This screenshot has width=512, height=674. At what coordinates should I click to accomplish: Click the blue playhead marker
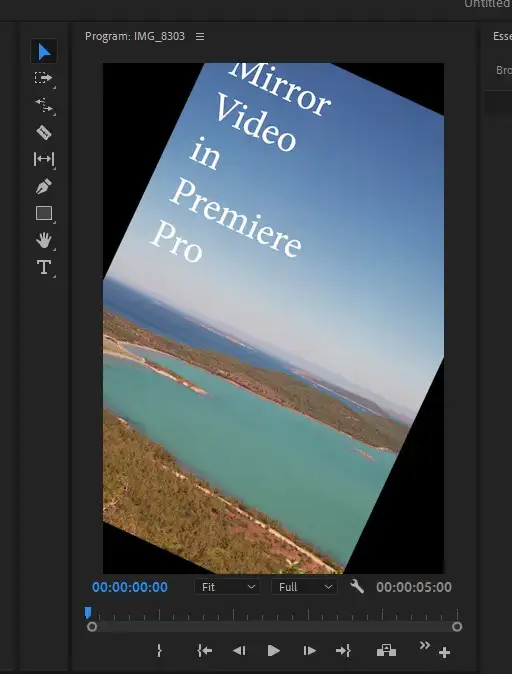pos(88,613)
